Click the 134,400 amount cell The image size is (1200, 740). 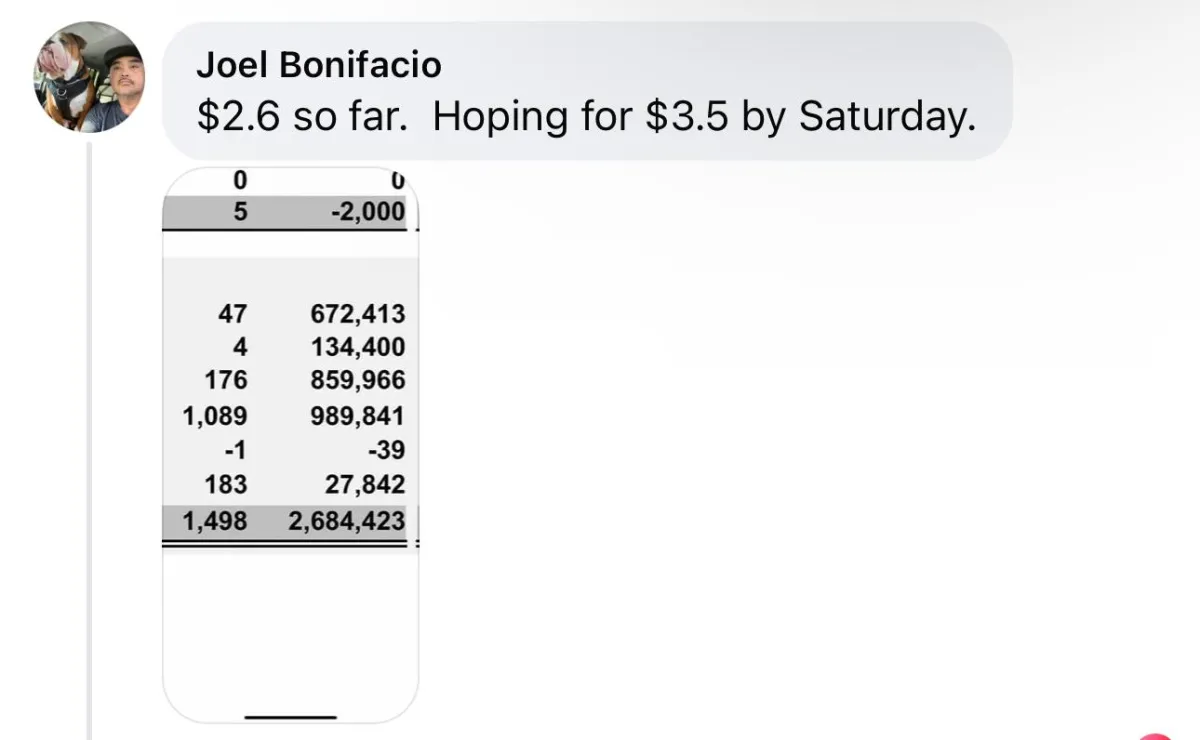click(357, 348)
